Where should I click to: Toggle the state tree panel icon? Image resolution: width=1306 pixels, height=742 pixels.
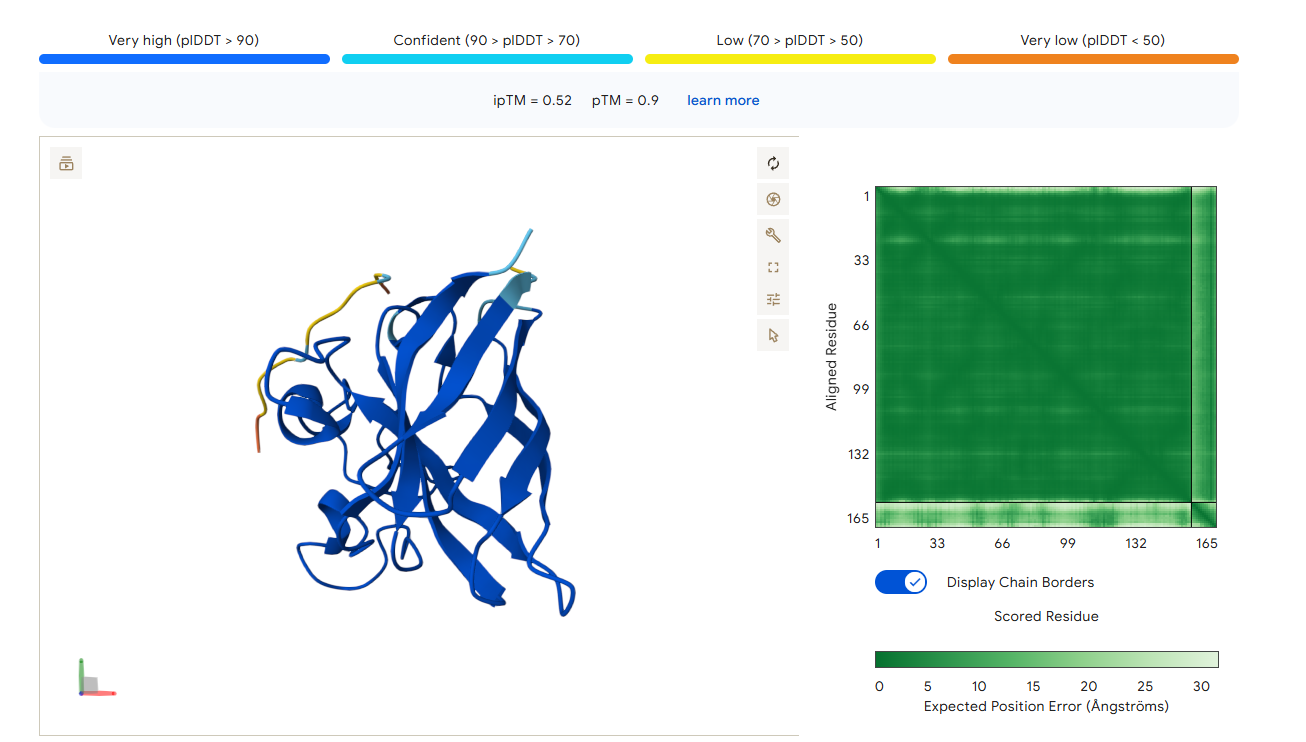[66, 163]
